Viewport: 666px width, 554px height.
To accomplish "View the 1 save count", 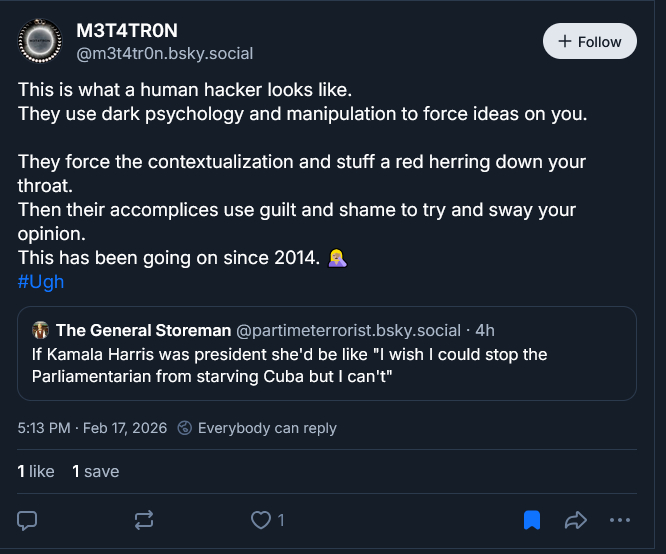I will 95,471.
